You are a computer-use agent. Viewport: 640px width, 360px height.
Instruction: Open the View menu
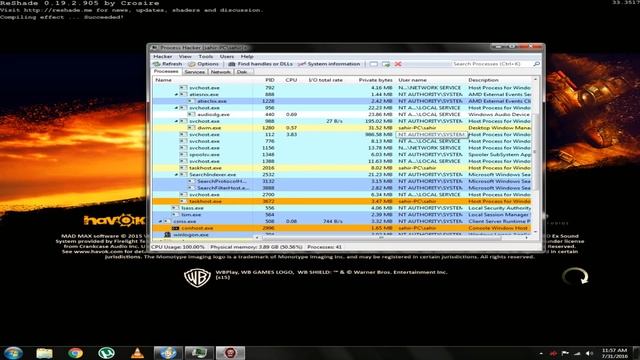(185, 56)
